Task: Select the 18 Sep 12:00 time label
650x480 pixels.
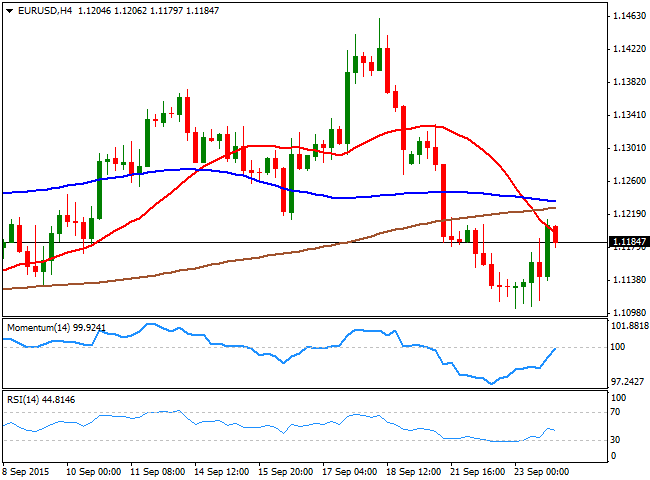Action: [x=414, y=472]
